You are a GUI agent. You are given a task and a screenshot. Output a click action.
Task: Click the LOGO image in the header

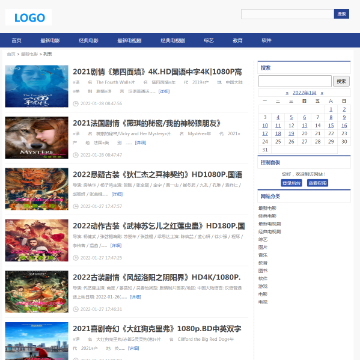tap(29, 17)
